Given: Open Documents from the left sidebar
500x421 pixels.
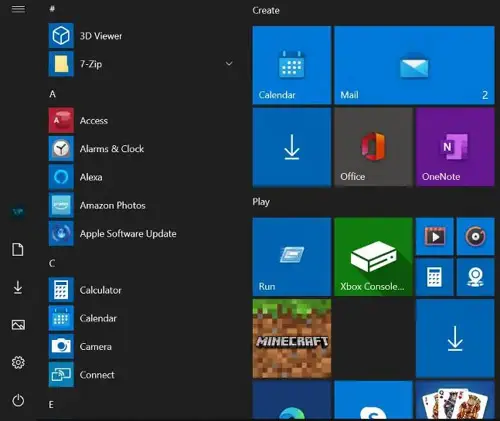Looking at the screenshot, I should click(18, 250).
